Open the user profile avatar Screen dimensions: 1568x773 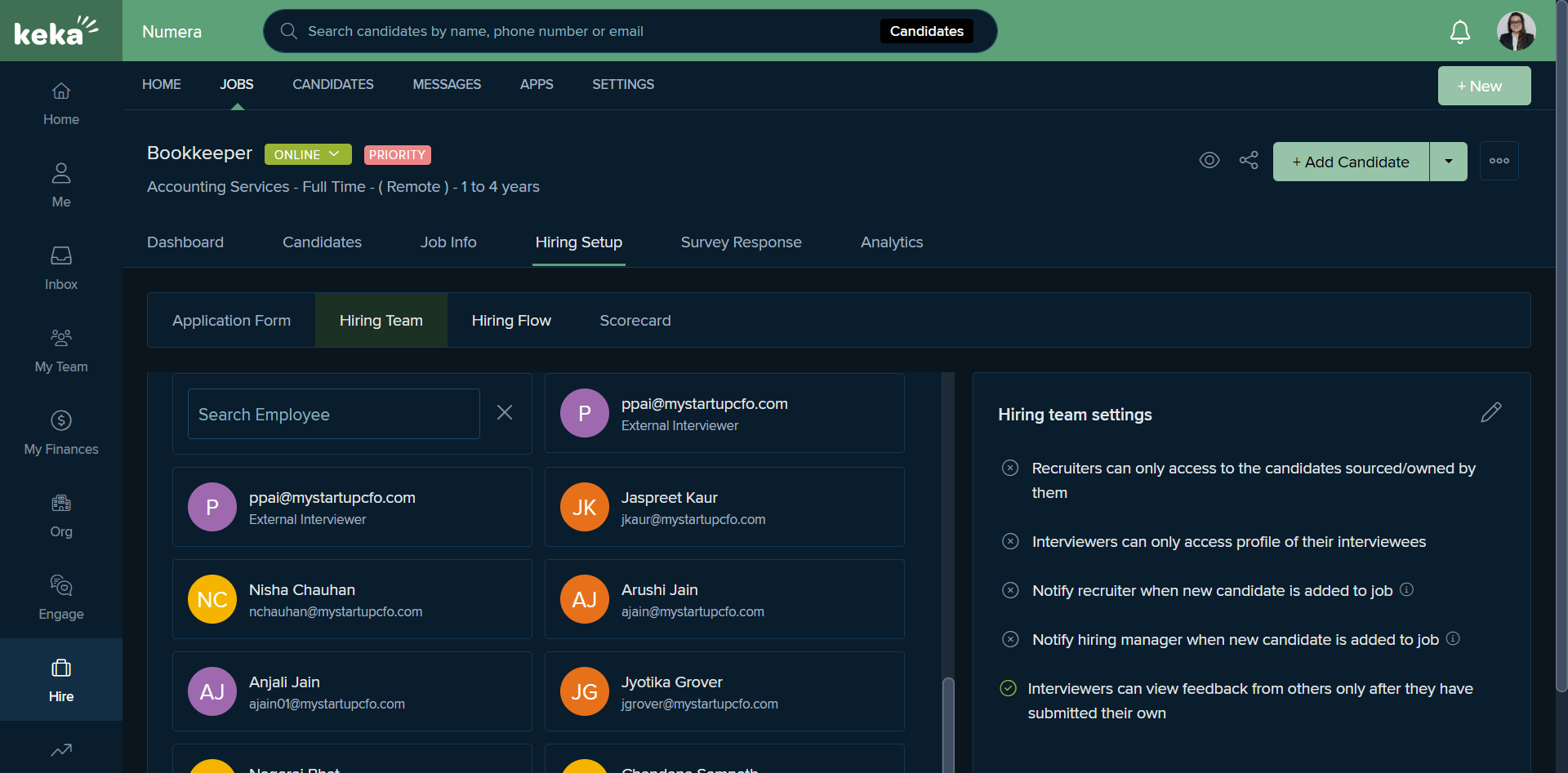click(1517, 31)
